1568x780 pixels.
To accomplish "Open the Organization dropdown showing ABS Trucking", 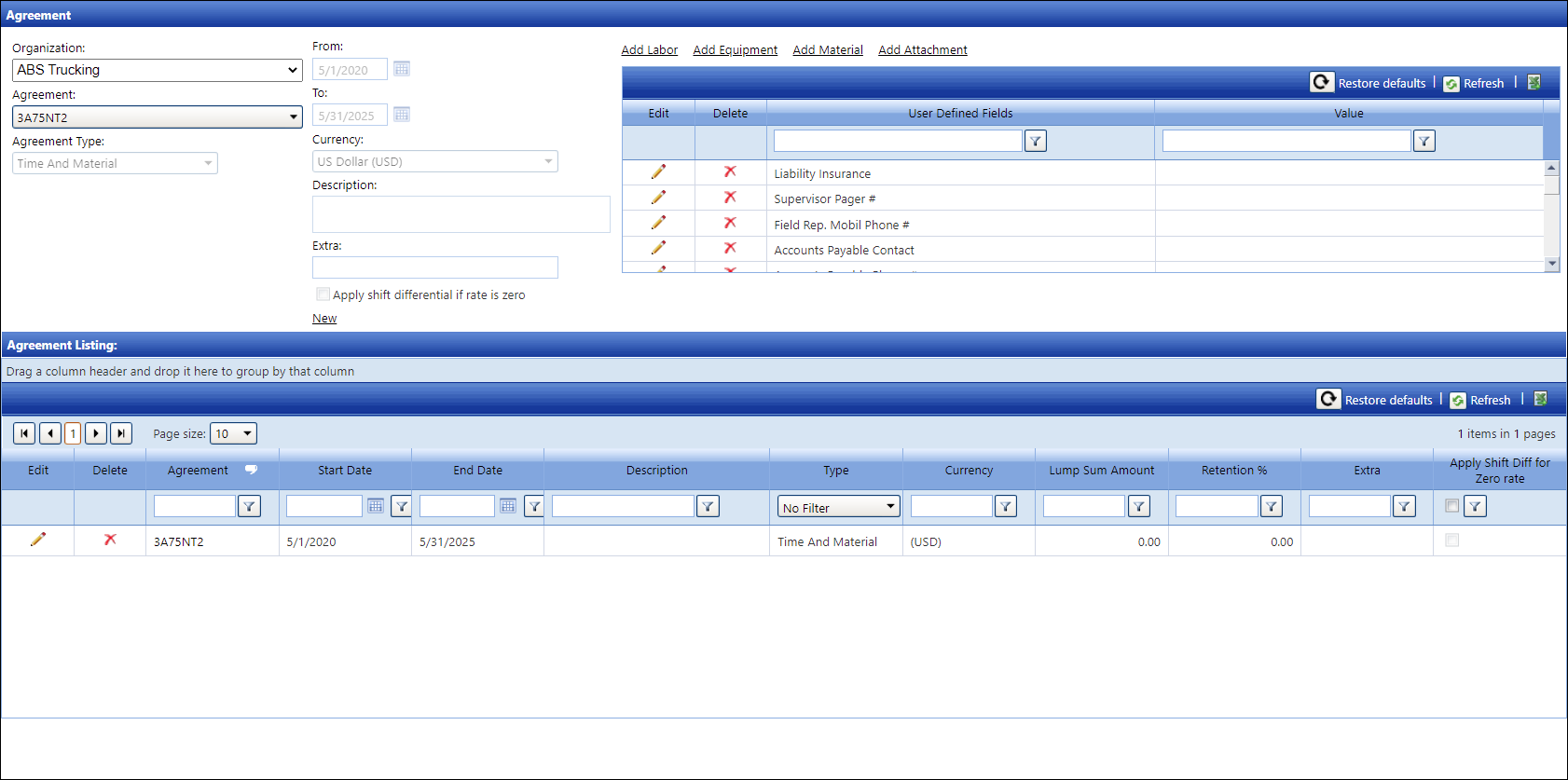I will click(157, 70).
